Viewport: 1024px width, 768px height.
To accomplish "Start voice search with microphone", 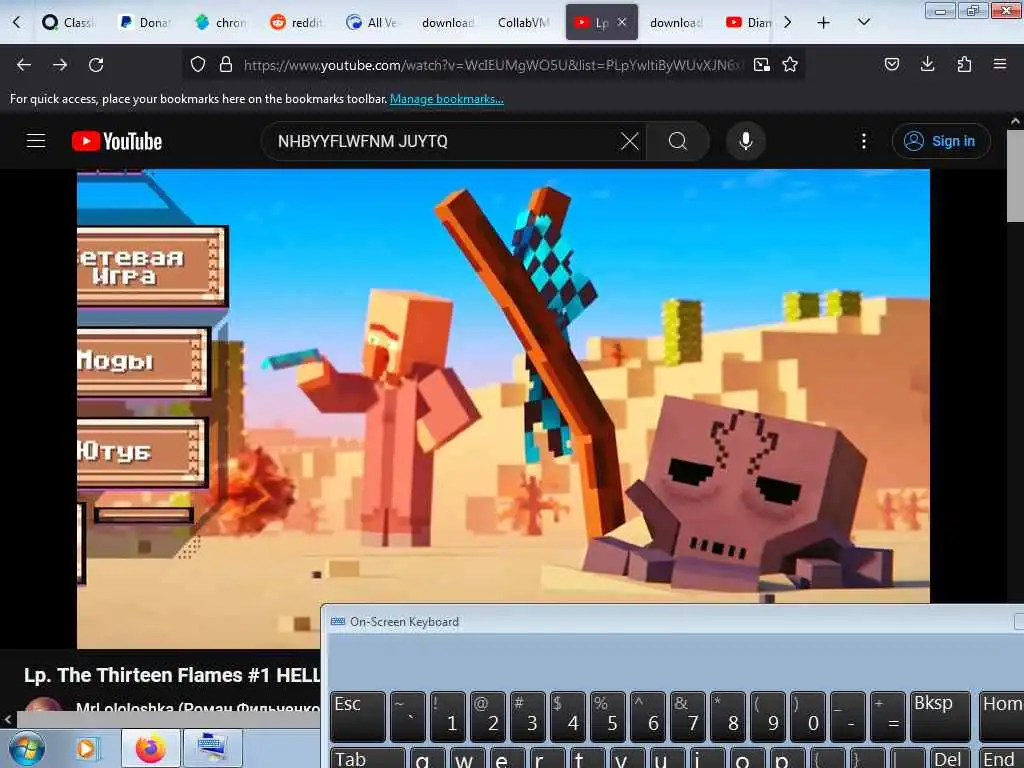I will click(746, 141).
